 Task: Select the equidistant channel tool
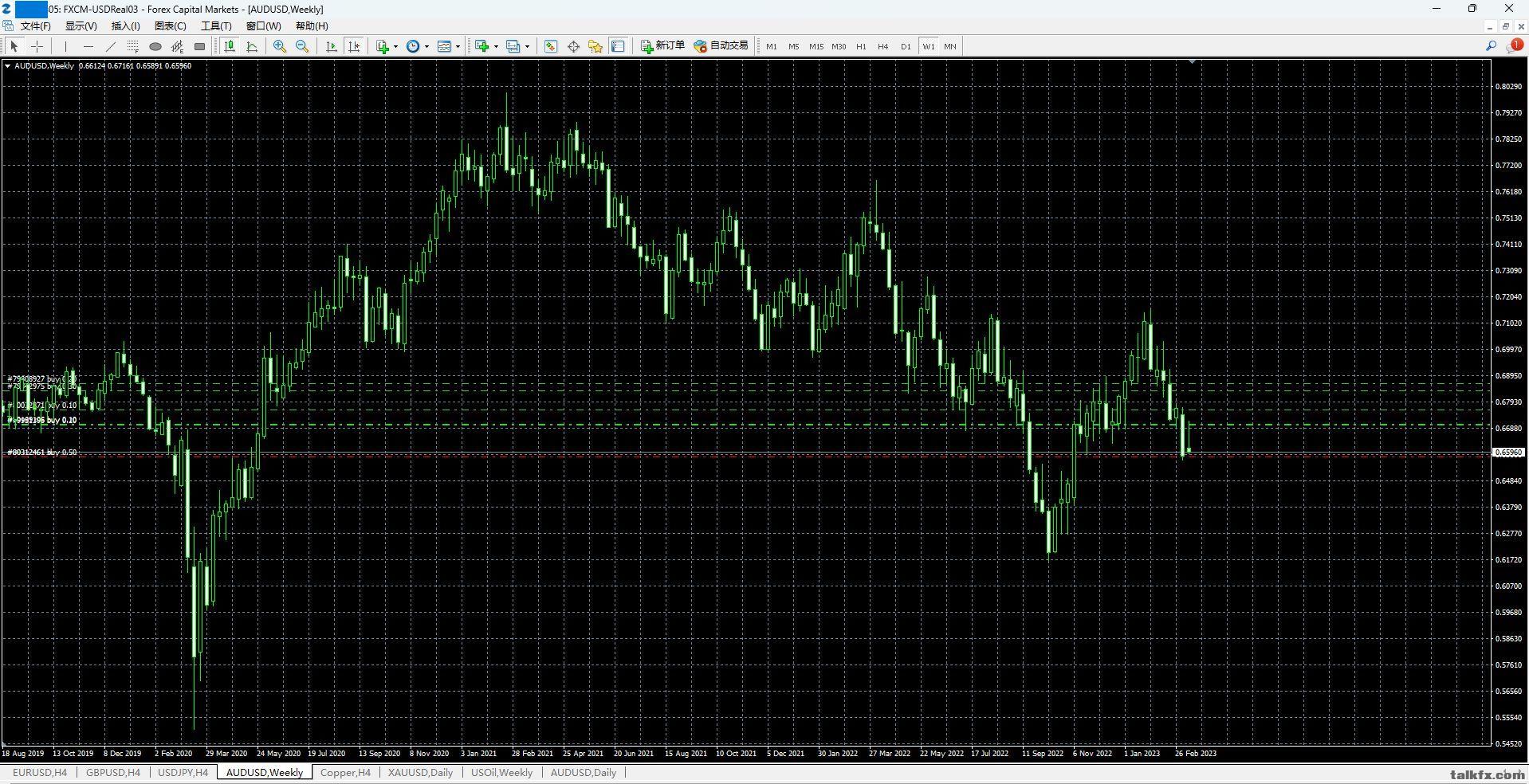point(178,46)
